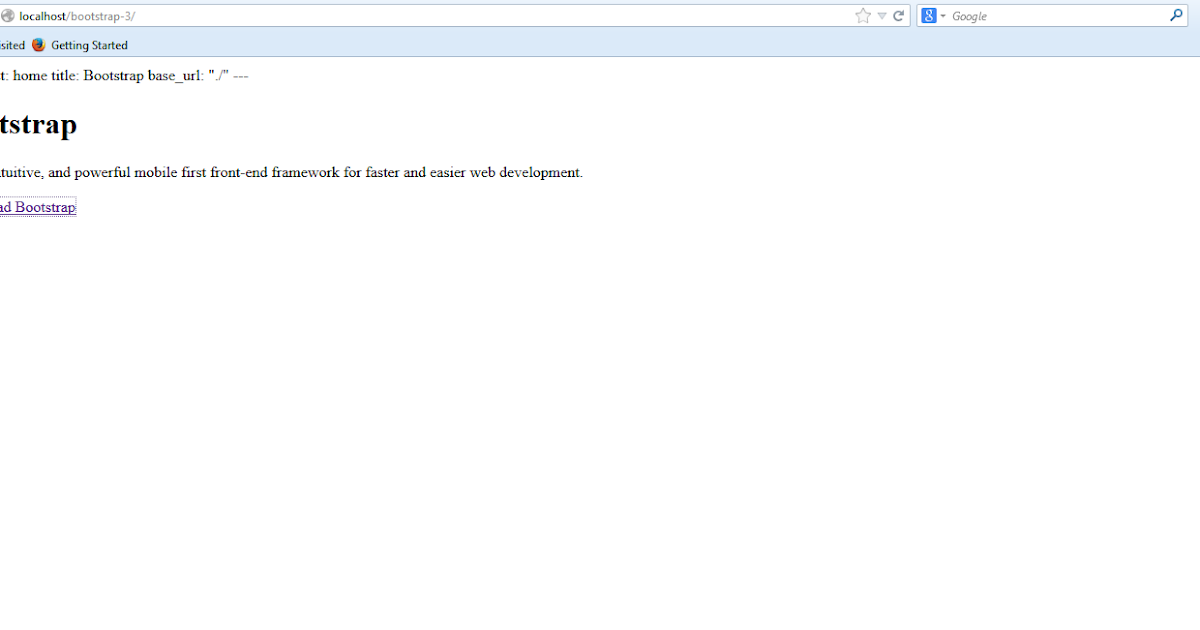Viewport: 1200px width, 630px height.
Task: Click the framework description paragraph
Action: (290, 172)
